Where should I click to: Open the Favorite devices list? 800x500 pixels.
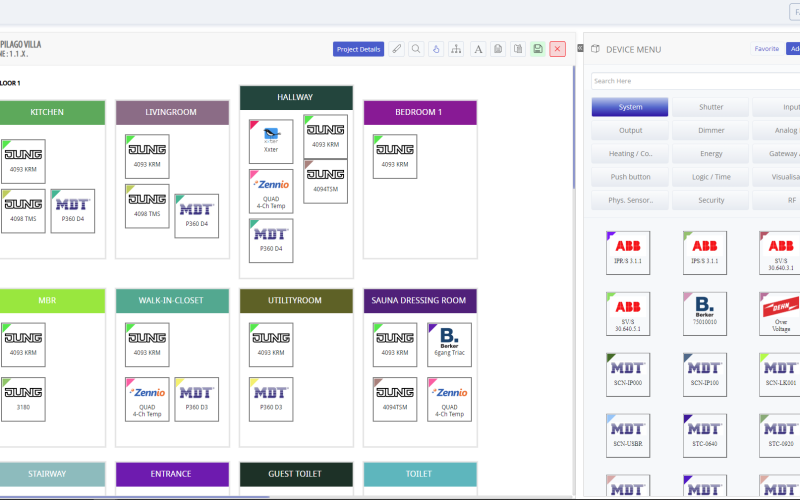pos(767,48)
